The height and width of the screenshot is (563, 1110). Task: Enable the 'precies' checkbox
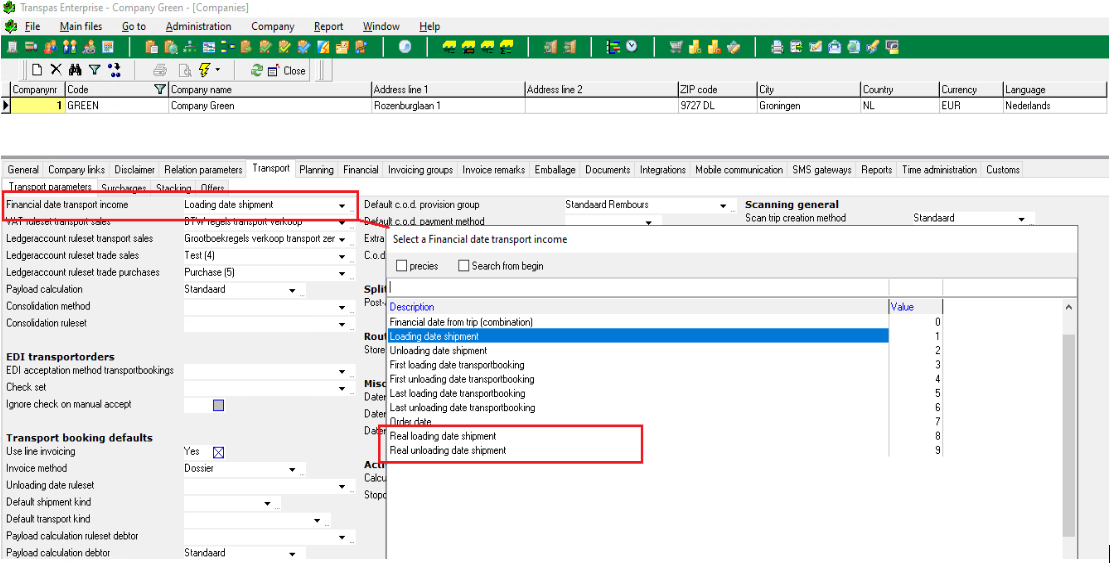pos(402,266)
